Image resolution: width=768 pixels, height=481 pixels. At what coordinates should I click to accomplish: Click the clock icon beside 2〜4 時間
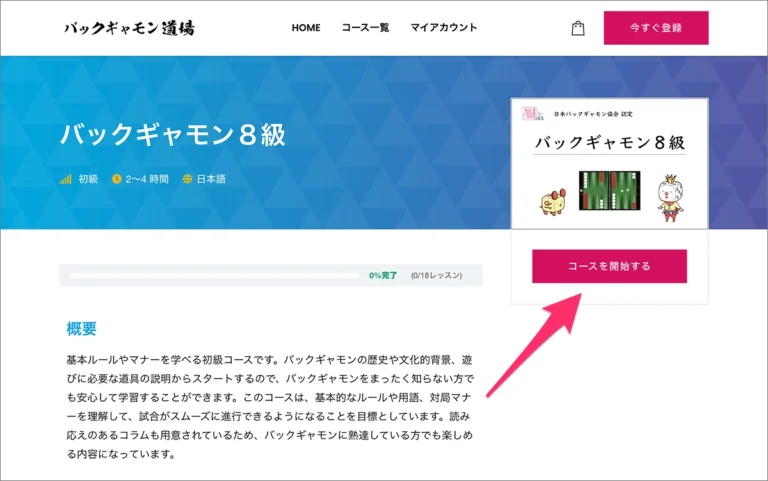point(117,179)
